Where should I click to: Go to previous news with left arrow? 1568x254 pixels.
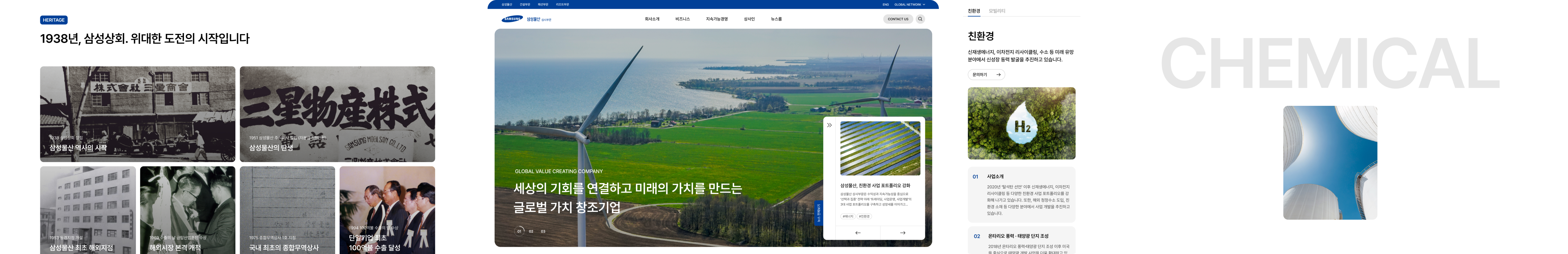(x=858, y=233)
